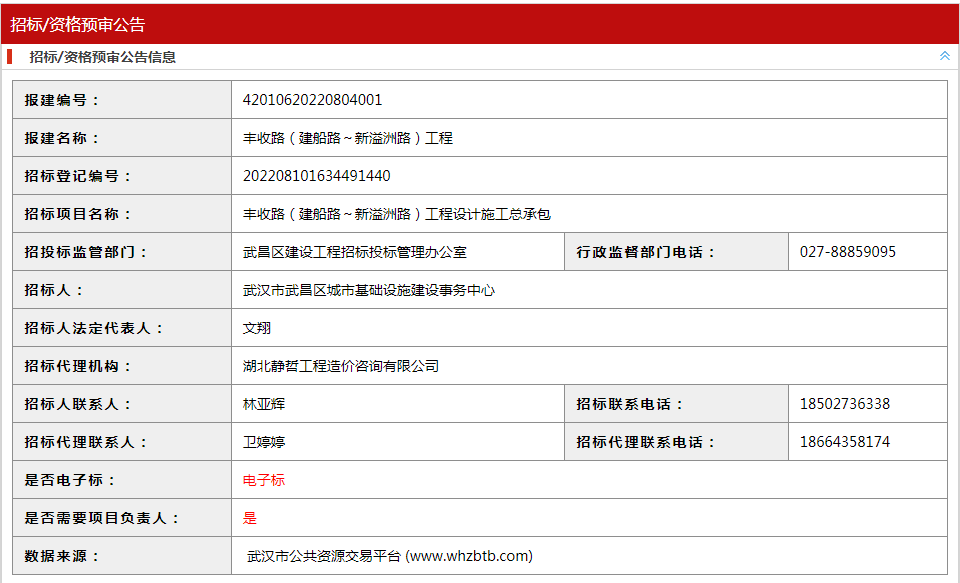
Task: Select 武汉市武昌区城市基础设施建设事务中心 text
Action: 369,290
